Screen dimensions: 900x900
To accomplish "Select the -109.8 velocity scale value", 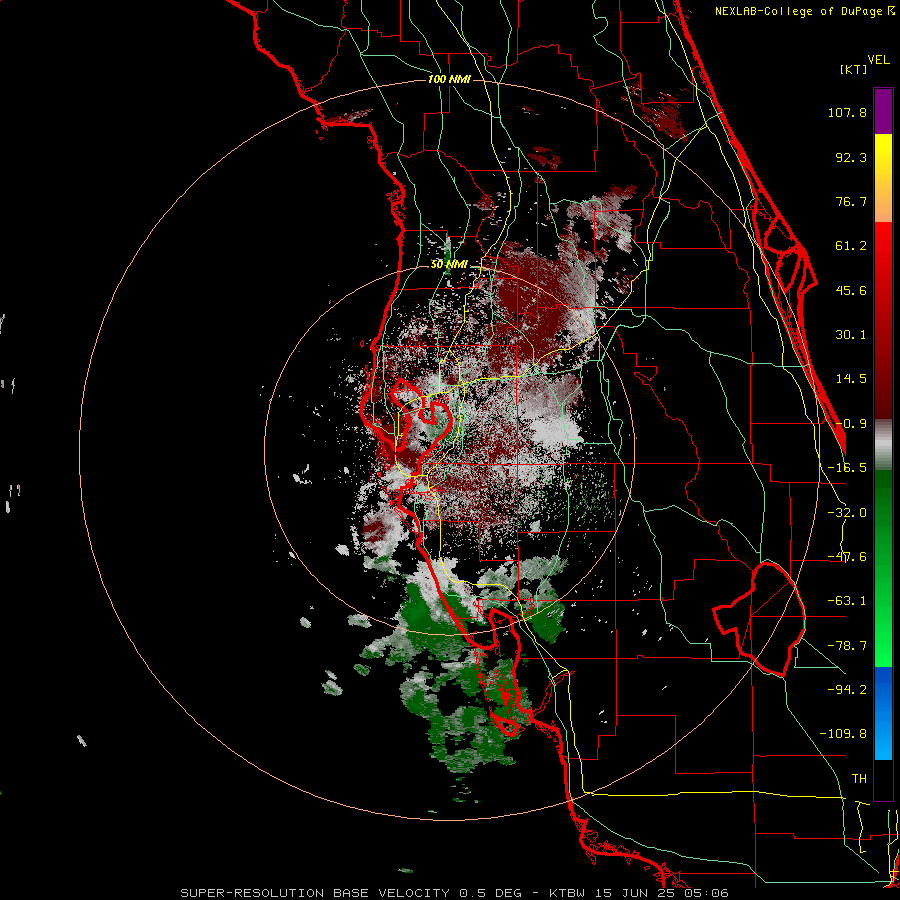I will (843, 734).
